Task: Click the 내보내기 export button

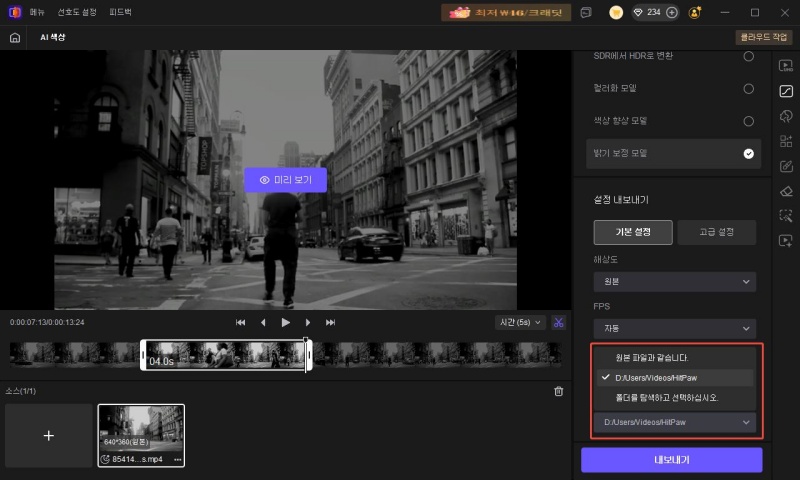Action: [671, 460]
